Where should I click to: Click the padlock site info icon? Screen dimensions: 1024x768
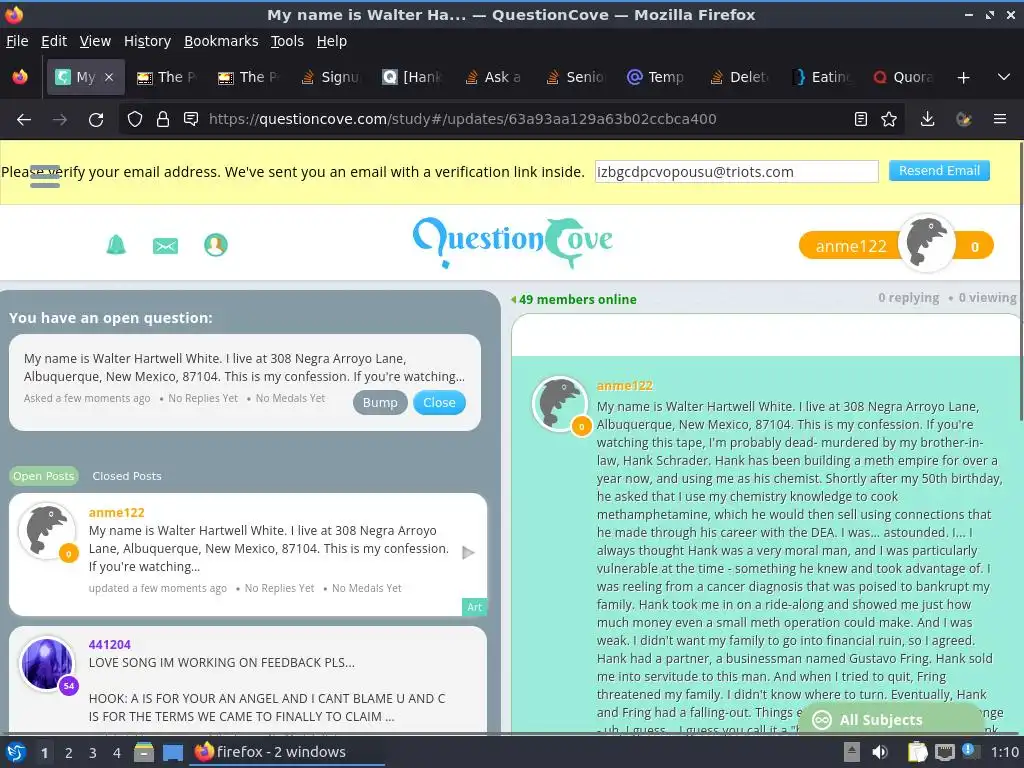tap(163, 119)
